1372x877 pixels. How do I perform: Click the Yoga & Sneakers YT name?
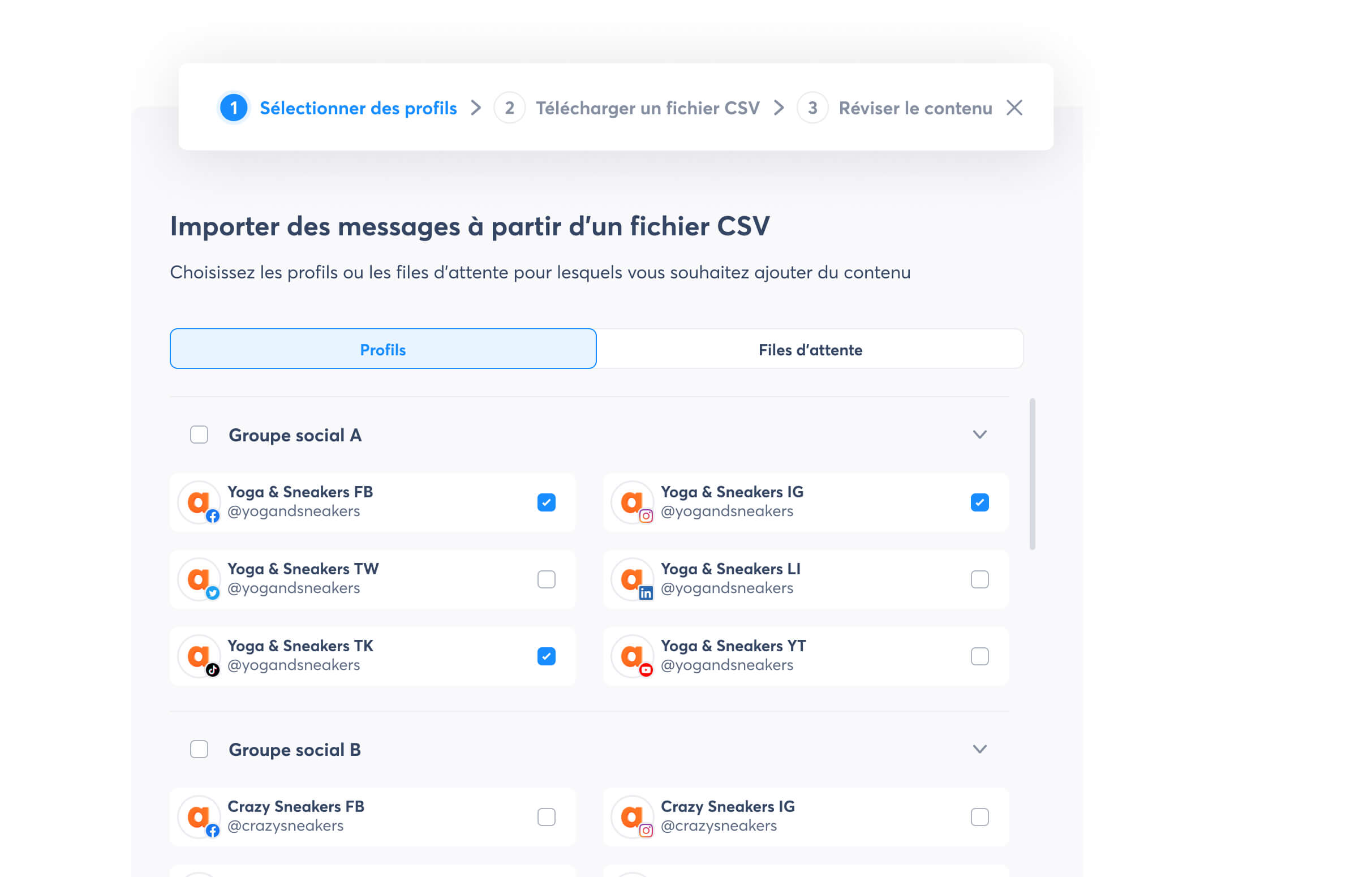pyautogui.click(x=733, y=646)
